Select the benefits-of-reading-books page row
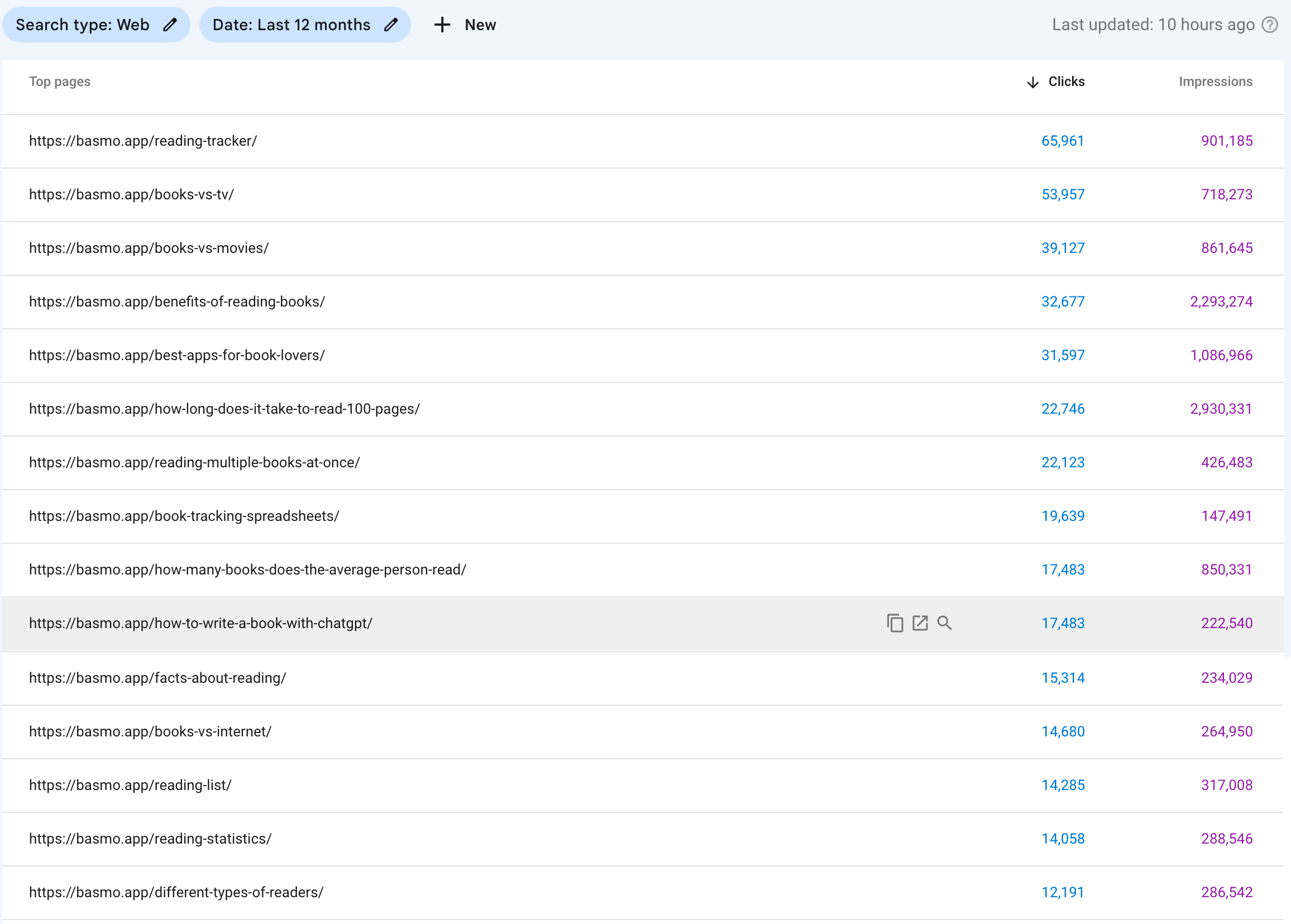The height and width of the screenshot is (924, 1291). click(x=643, y=301)
